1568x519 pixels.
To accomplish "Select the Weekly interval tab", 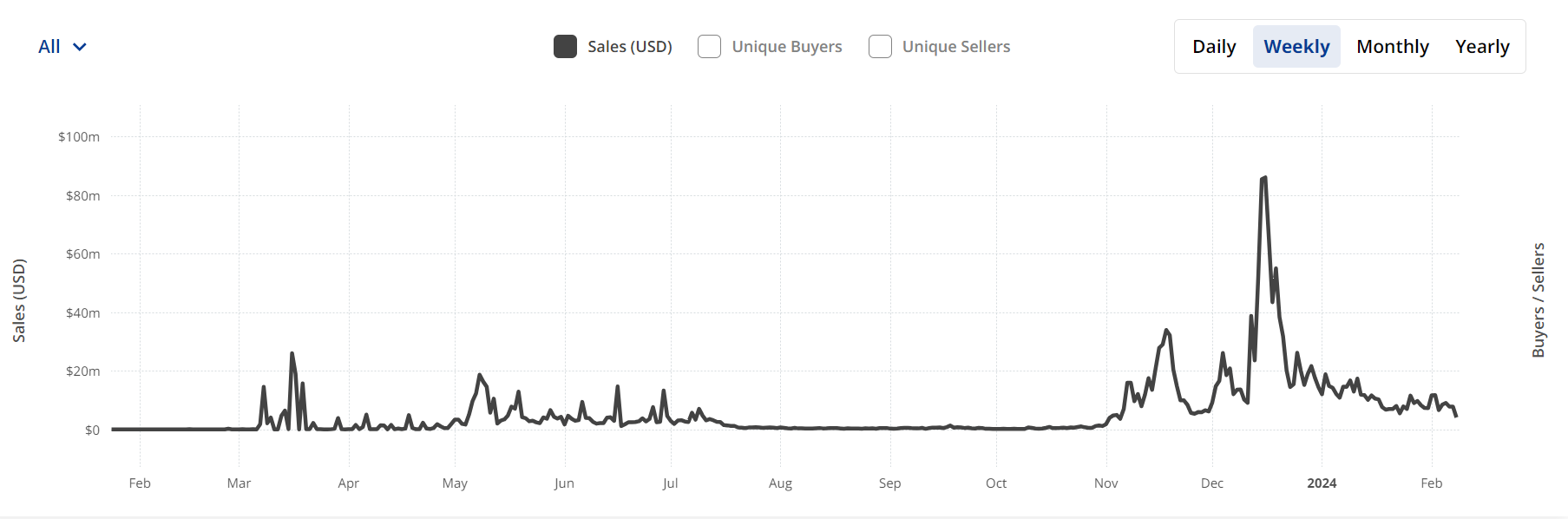I will [x=1296, y=47].
